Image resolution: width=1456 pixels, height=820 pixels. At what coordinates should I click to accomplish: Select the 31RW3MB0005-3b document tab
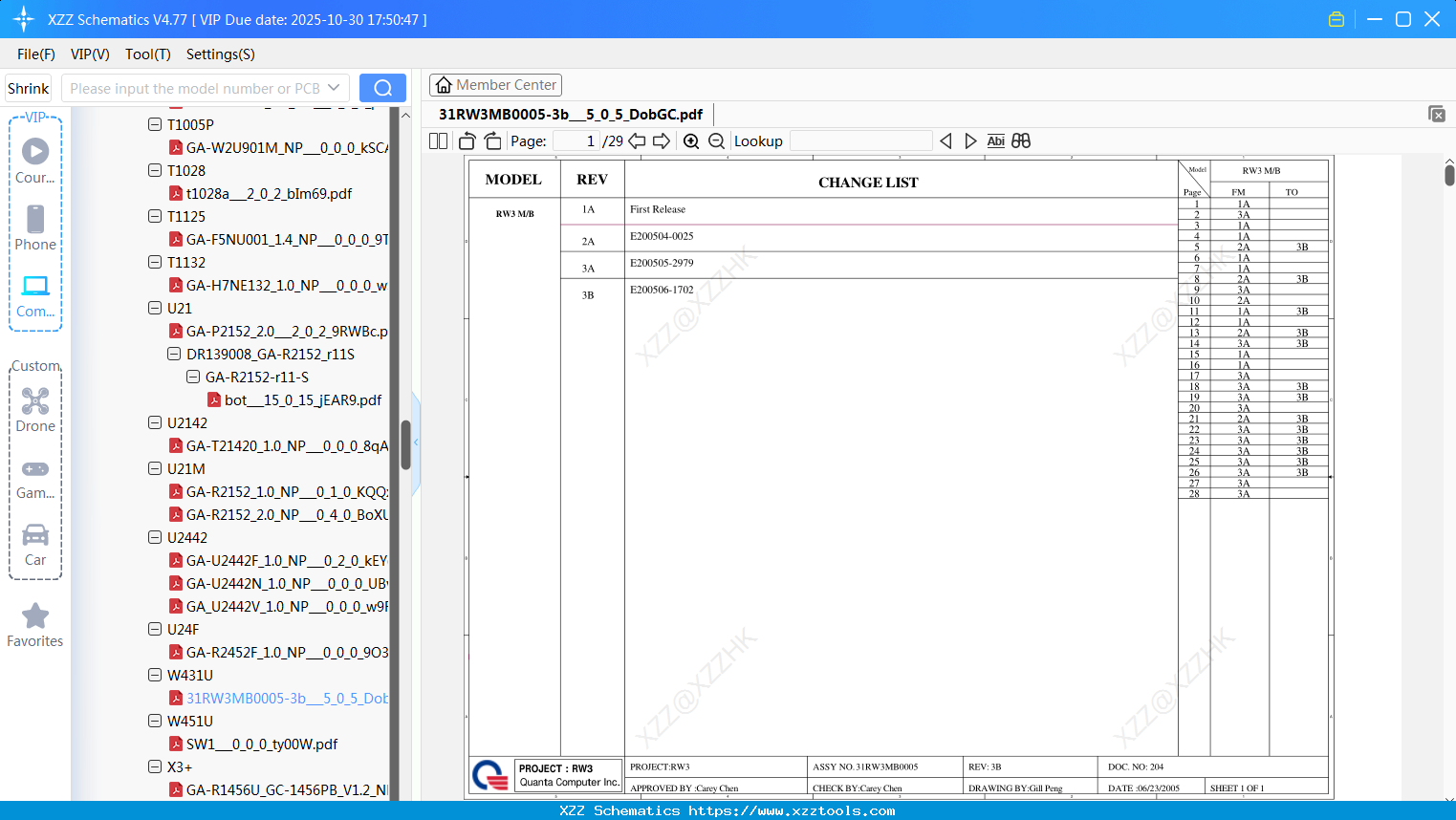571,115
